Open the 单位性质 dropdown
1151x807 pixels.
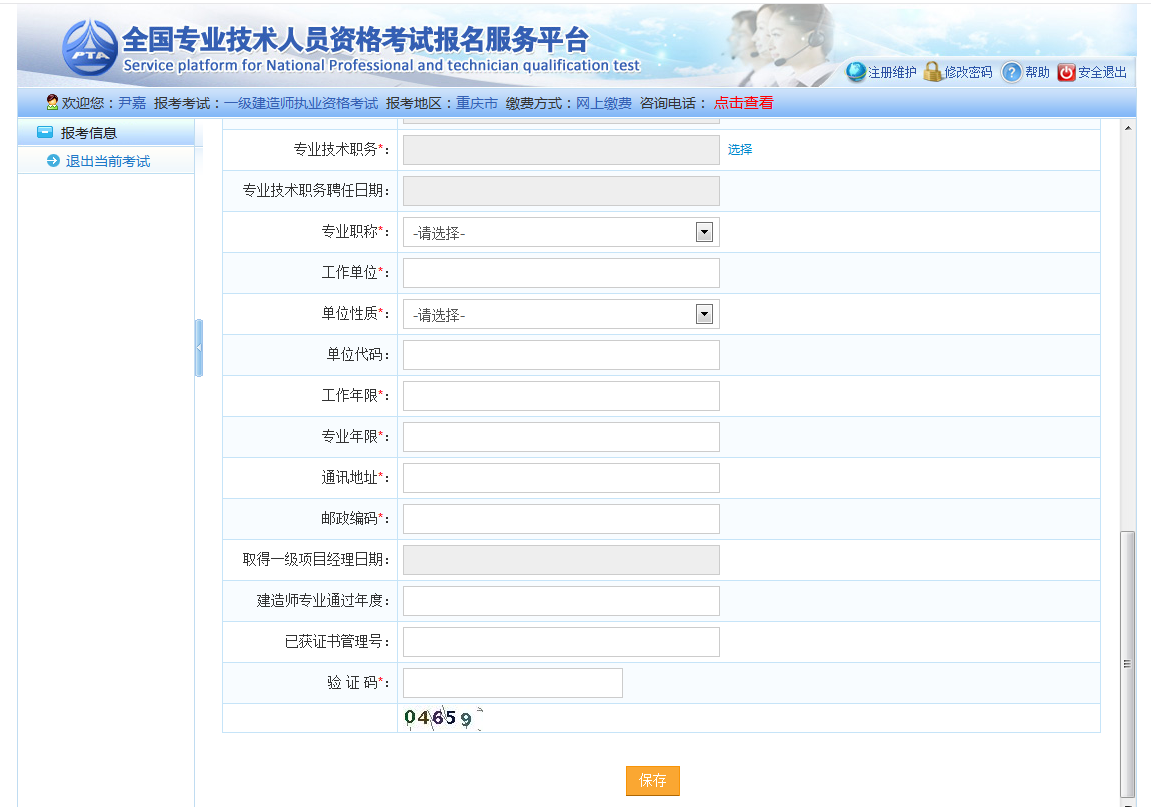pos(560,314)
